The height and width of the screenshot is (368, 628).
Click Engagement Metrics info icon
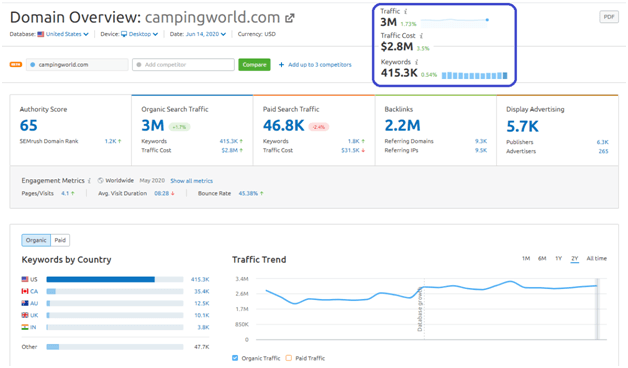click(89, 181)
